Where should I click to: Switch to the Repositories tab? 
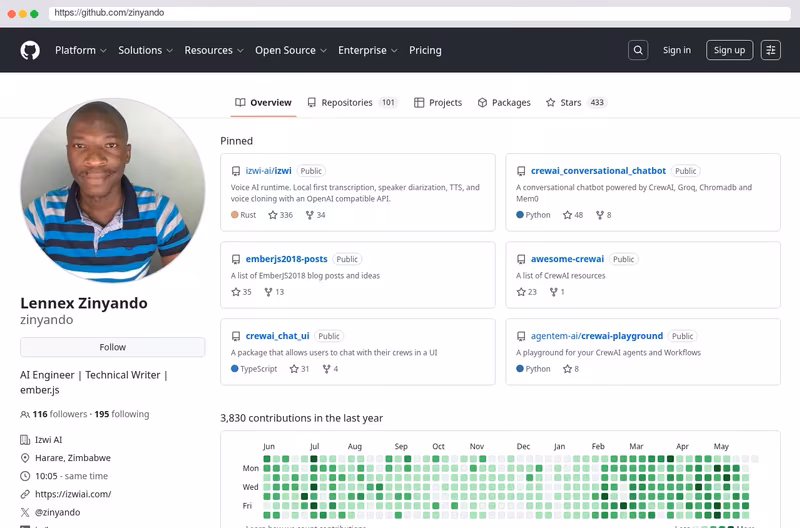[x=352, y=103]
